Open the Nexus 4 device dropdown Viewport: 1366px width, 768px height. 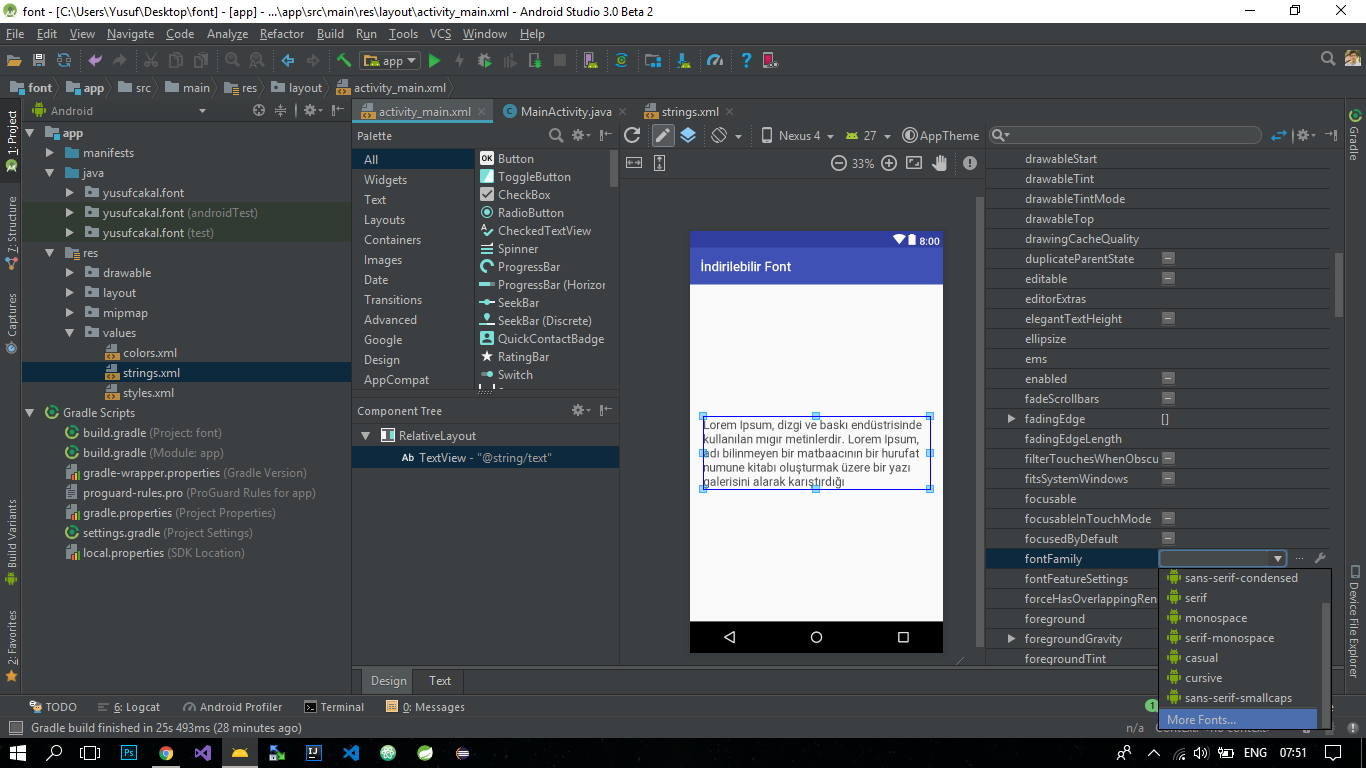796,136
